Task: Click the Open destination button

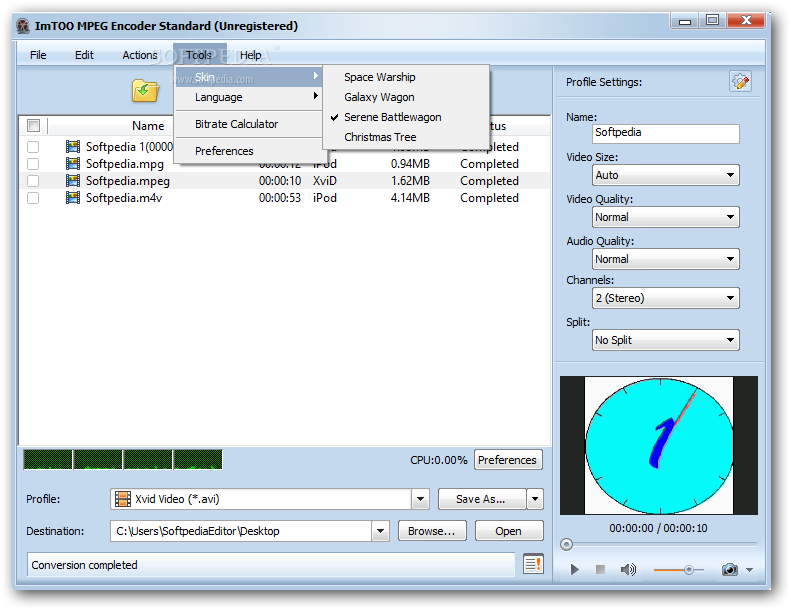Action: [509, 531]
